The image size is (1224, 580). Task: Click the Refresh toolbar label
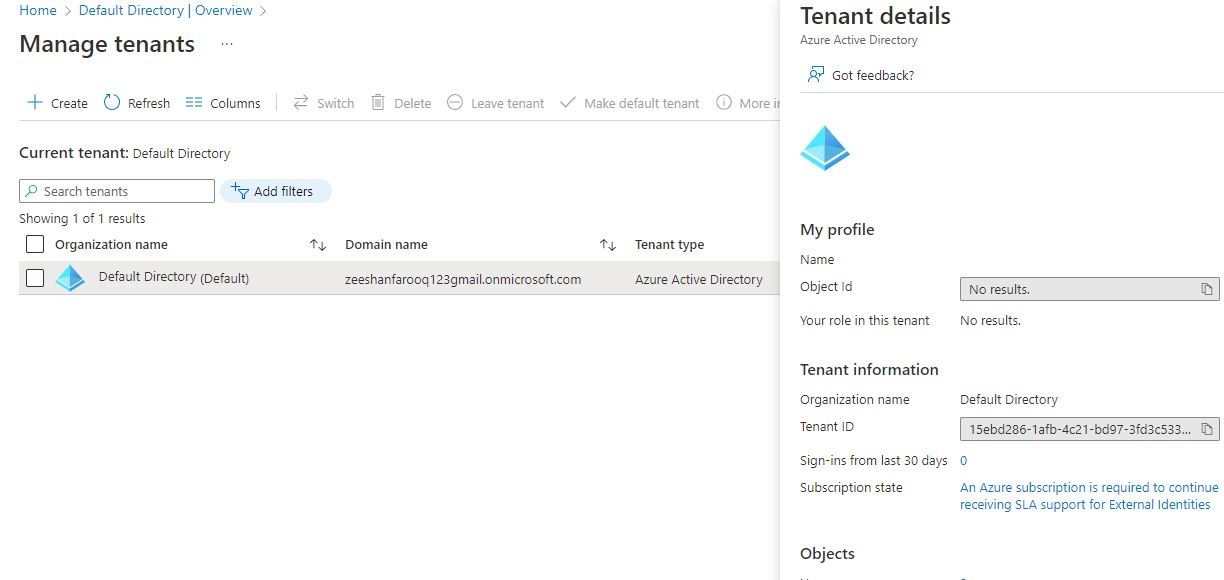point(149,103)
